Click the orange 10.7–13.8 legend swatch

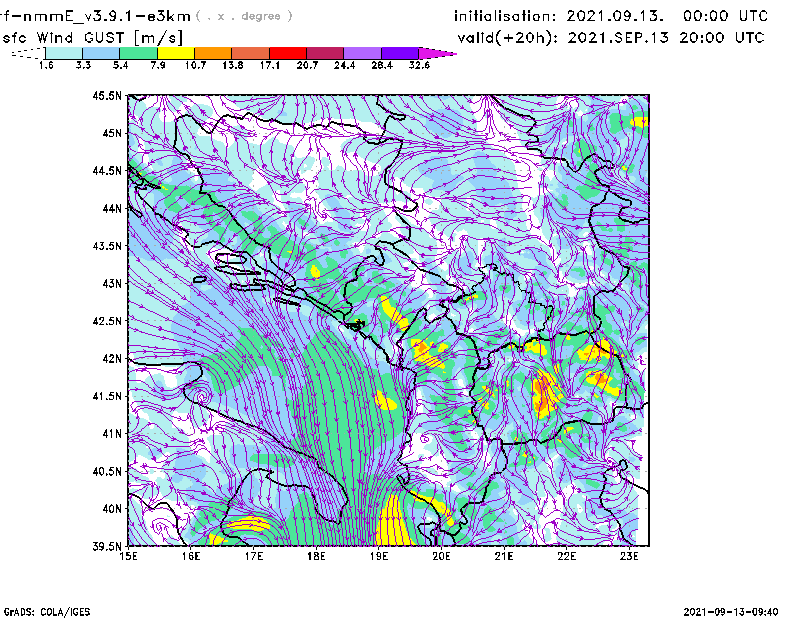pos(213,53)
